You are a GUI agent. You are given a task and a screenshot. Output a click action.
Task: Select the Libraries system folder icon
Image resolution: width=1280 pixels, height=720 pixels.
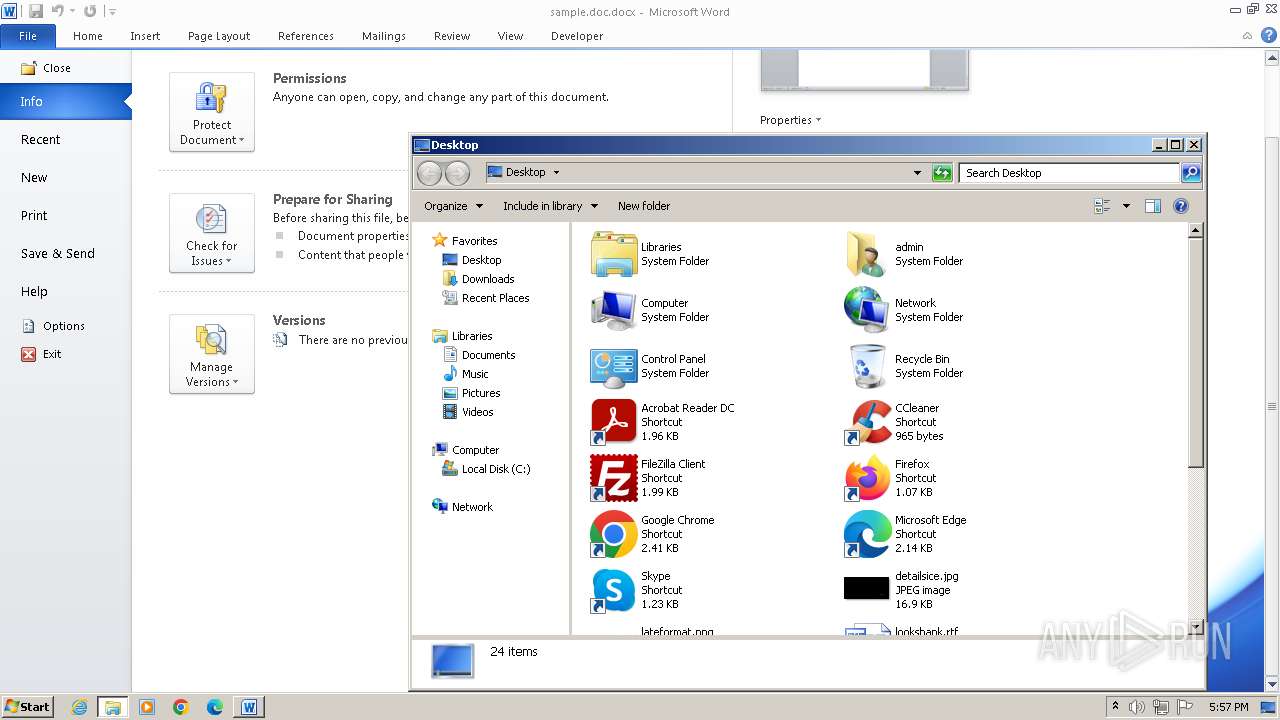coord(613,254)
